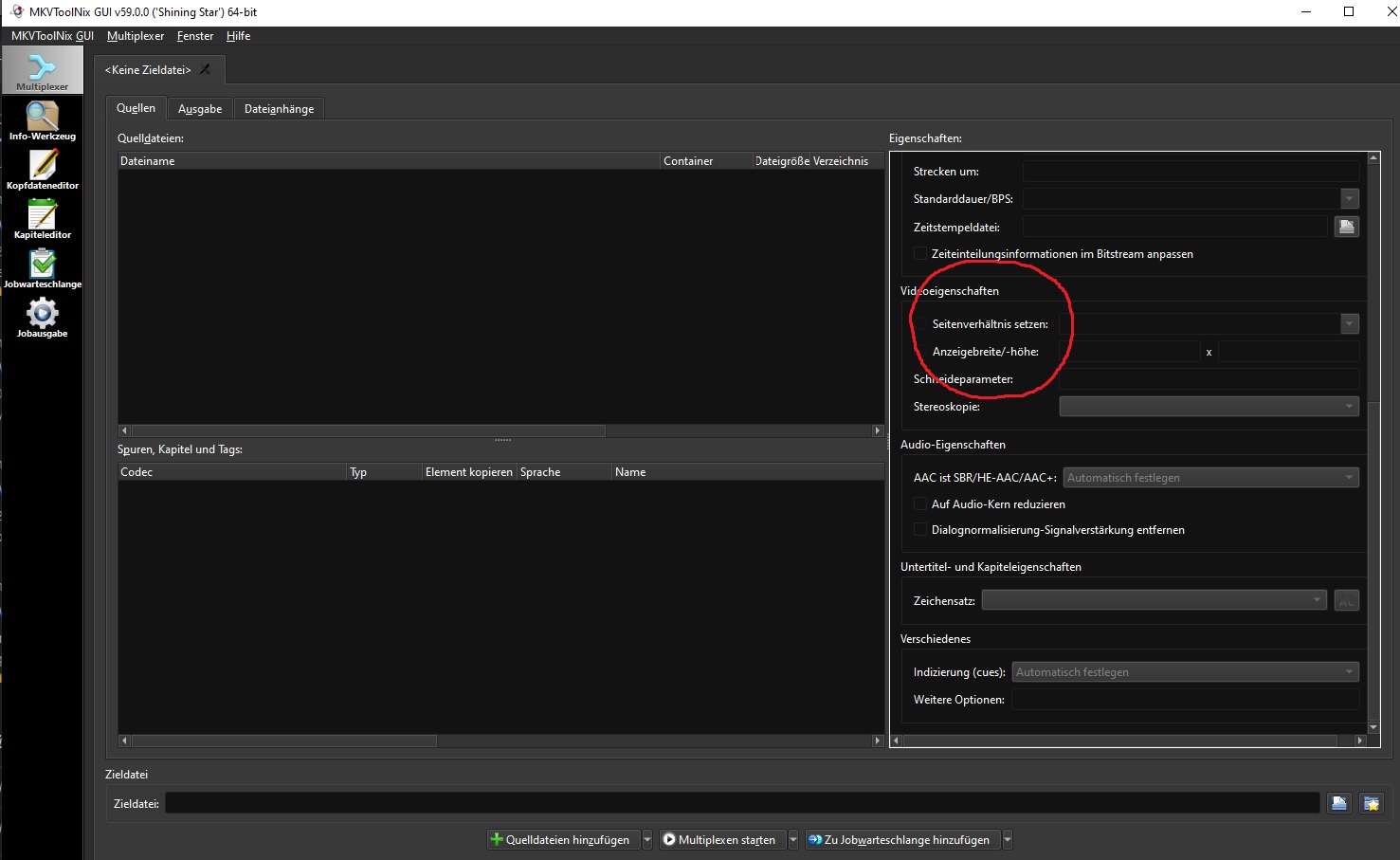Click Anzeigebreite width input field
Screen dimensions: 1400x860
[x=1130, y=352]
